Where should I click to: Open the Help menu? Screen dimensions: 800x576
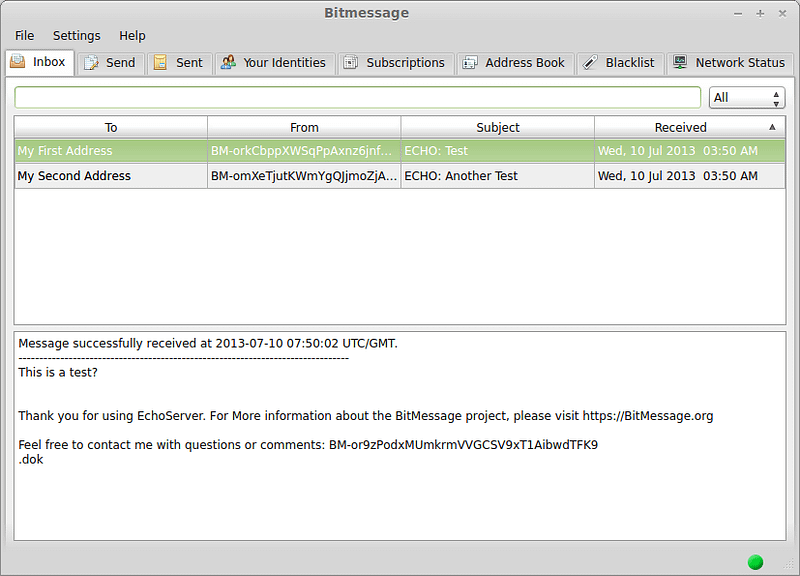click(x=132, y=36)
